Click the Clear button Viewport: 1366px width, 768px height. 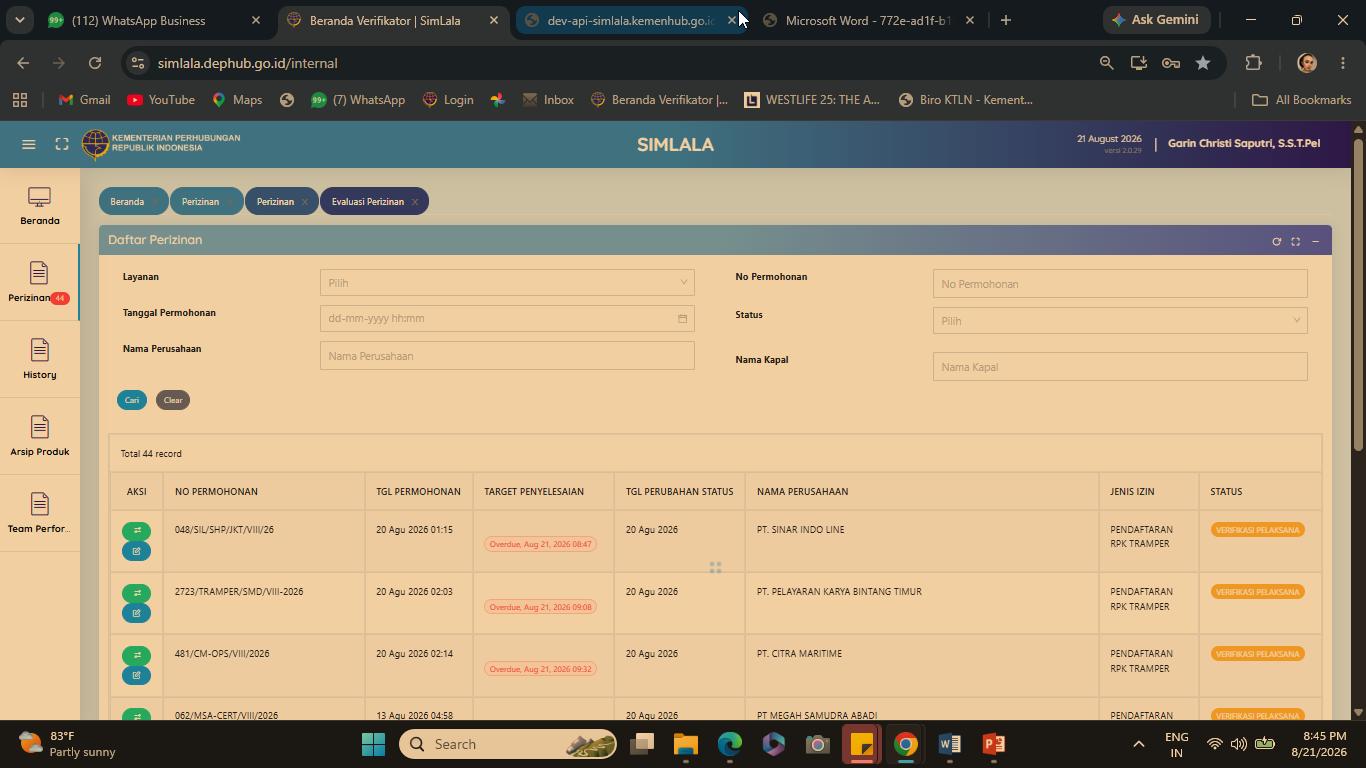(x=173, y=400)
